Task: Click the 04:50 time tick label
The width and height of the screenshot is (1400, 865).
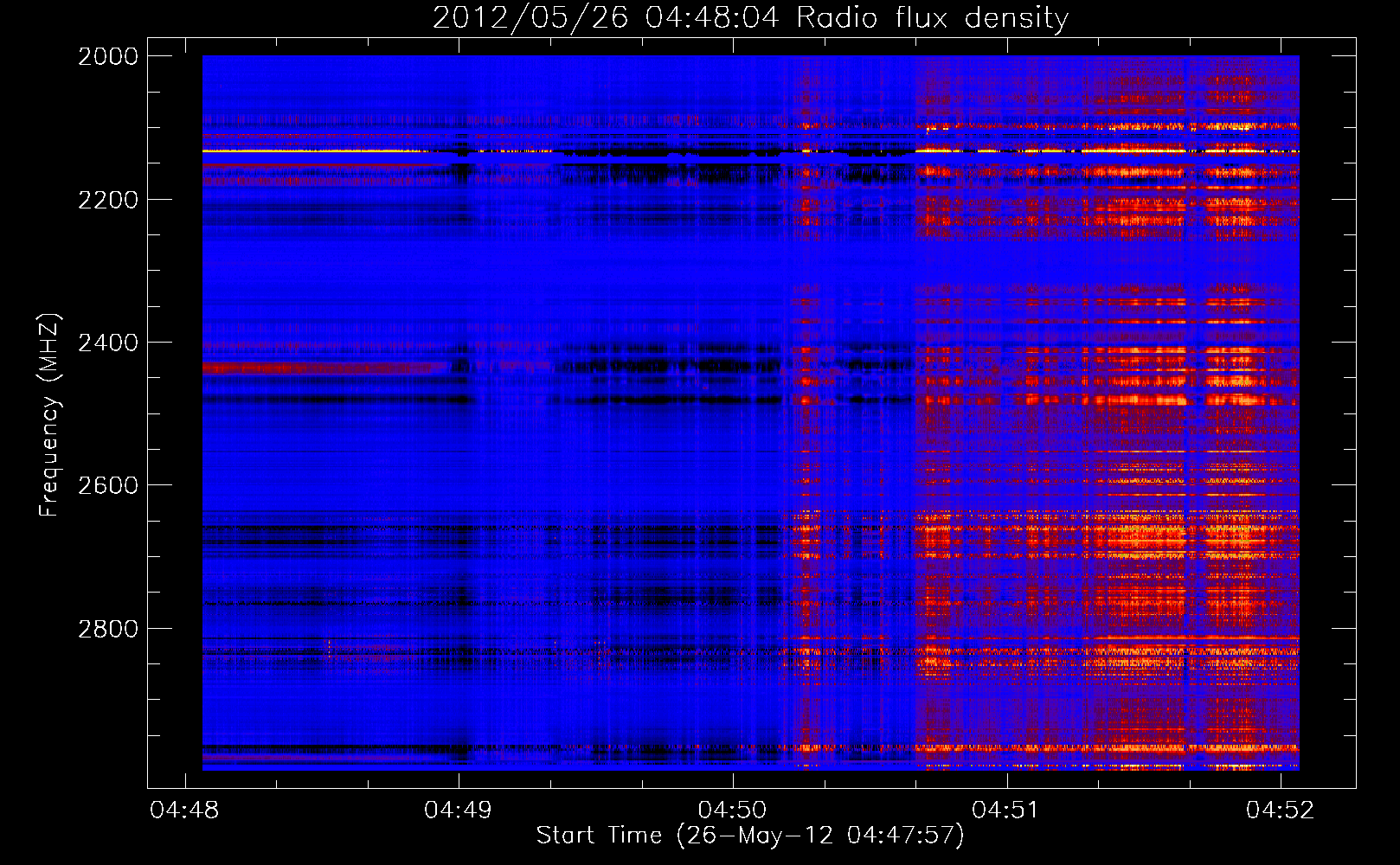Action: (x=732, y=810)
